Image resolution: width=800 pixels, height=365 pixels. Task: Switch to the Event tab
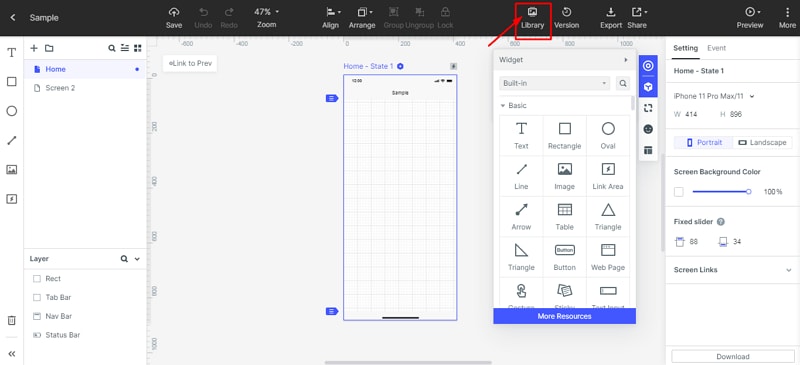[716, 48]
